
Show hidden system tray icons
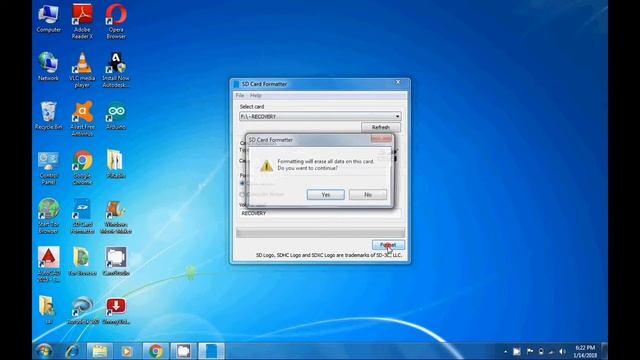pos(505,351)
